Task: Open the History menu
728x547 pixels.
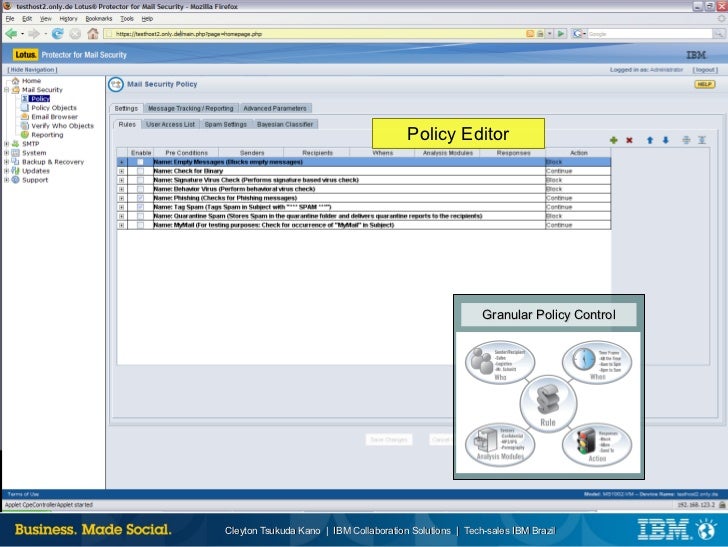Action: click(x=68, y=19)
